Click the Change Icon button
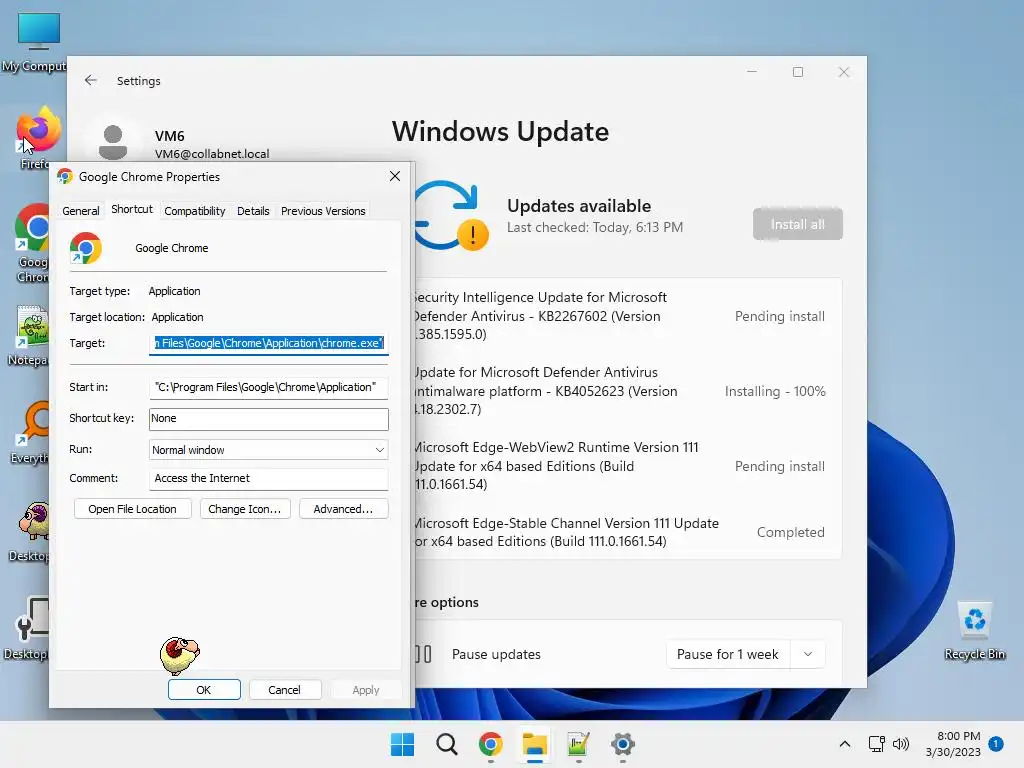Image resolution: width=1024 pixels, height=768 pixels. click(x=244, y=509)
